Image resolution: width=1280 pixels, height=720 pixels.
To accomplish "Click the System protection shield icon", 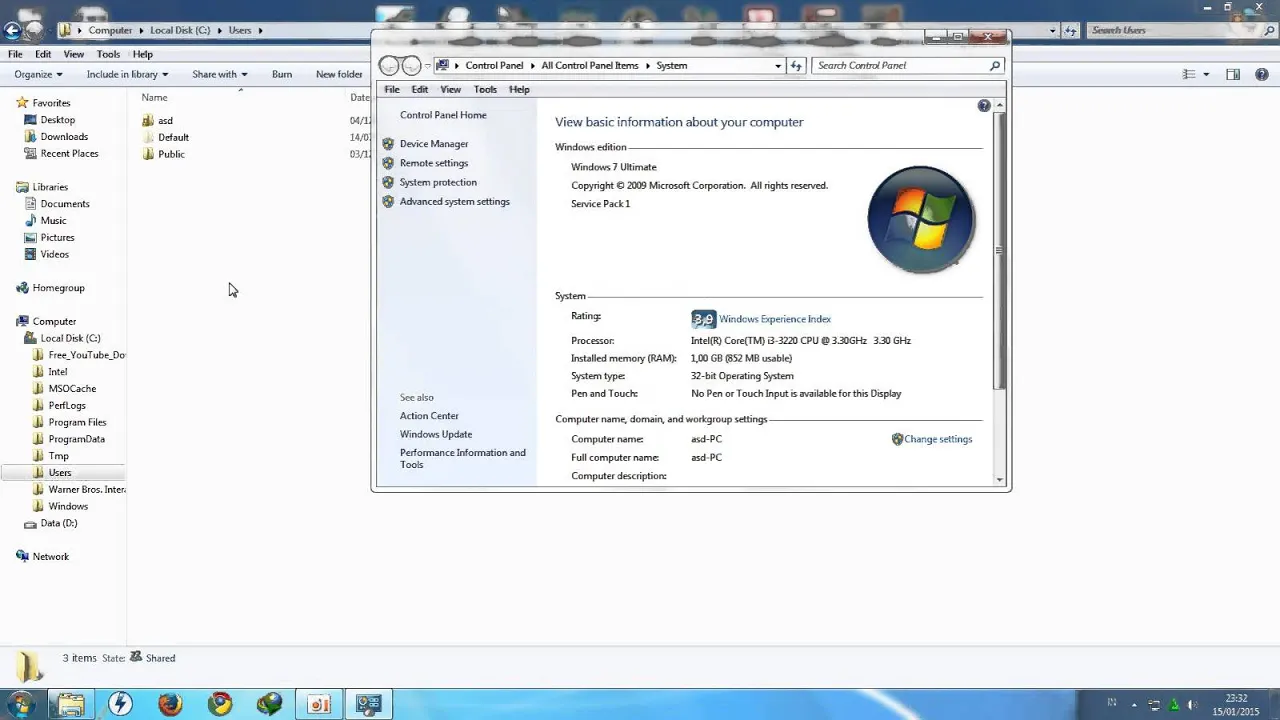I will point(388,182).
